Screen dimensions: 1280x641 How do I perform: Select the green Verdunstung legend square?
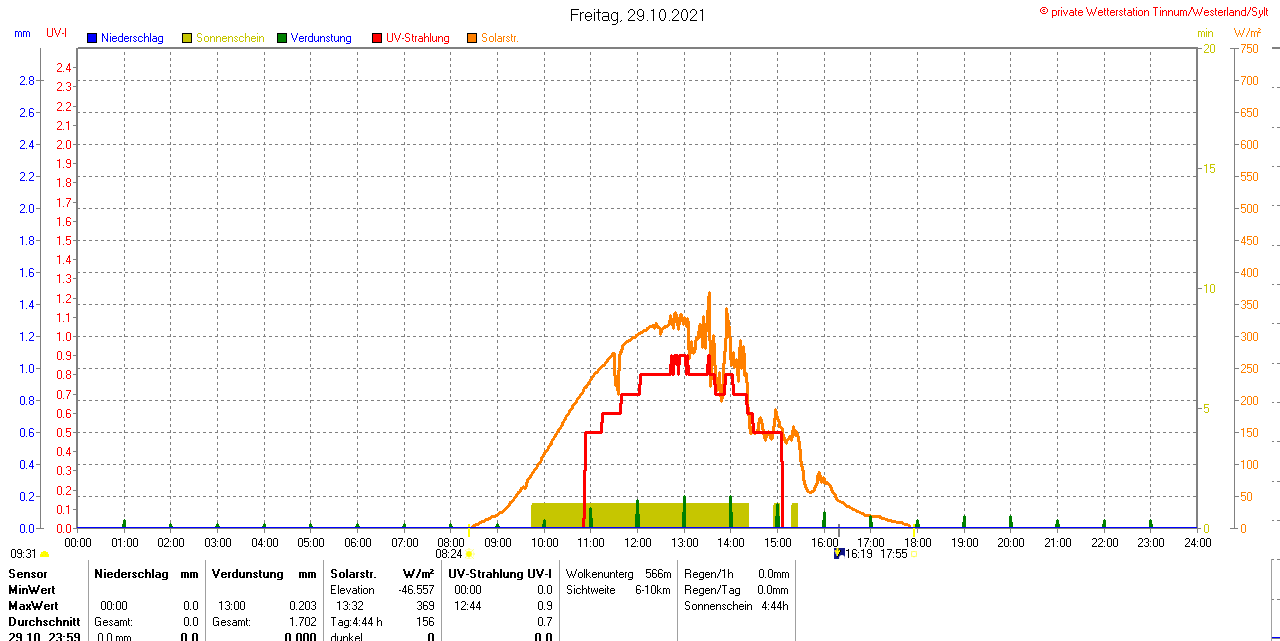click(x=282, y=39)
